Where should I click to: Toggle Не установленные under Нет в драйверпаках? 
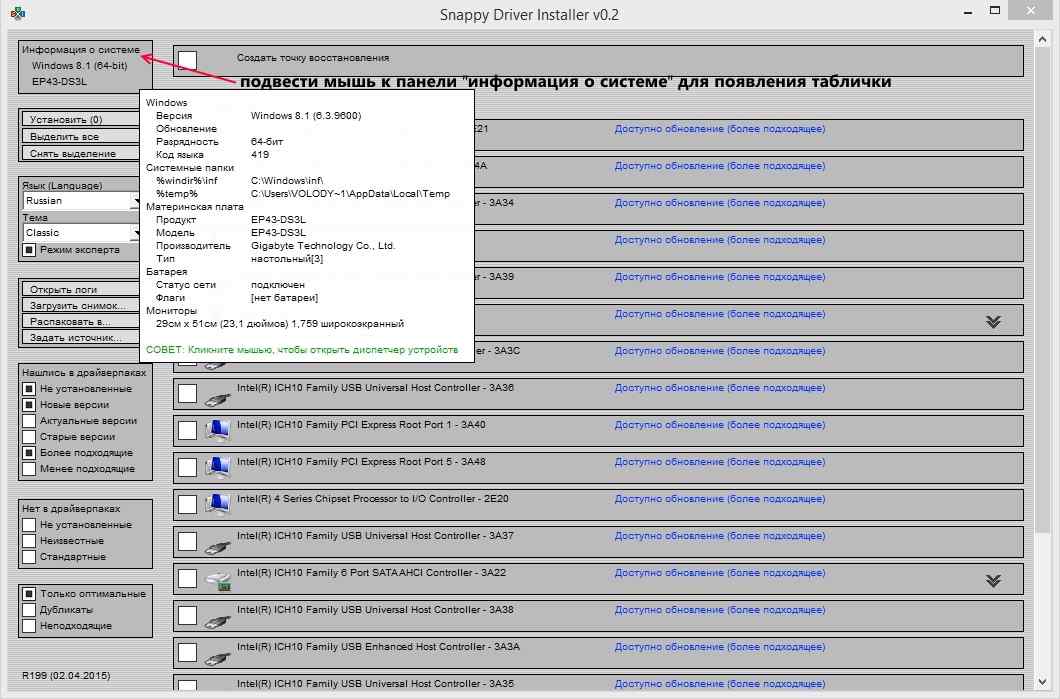28,525
